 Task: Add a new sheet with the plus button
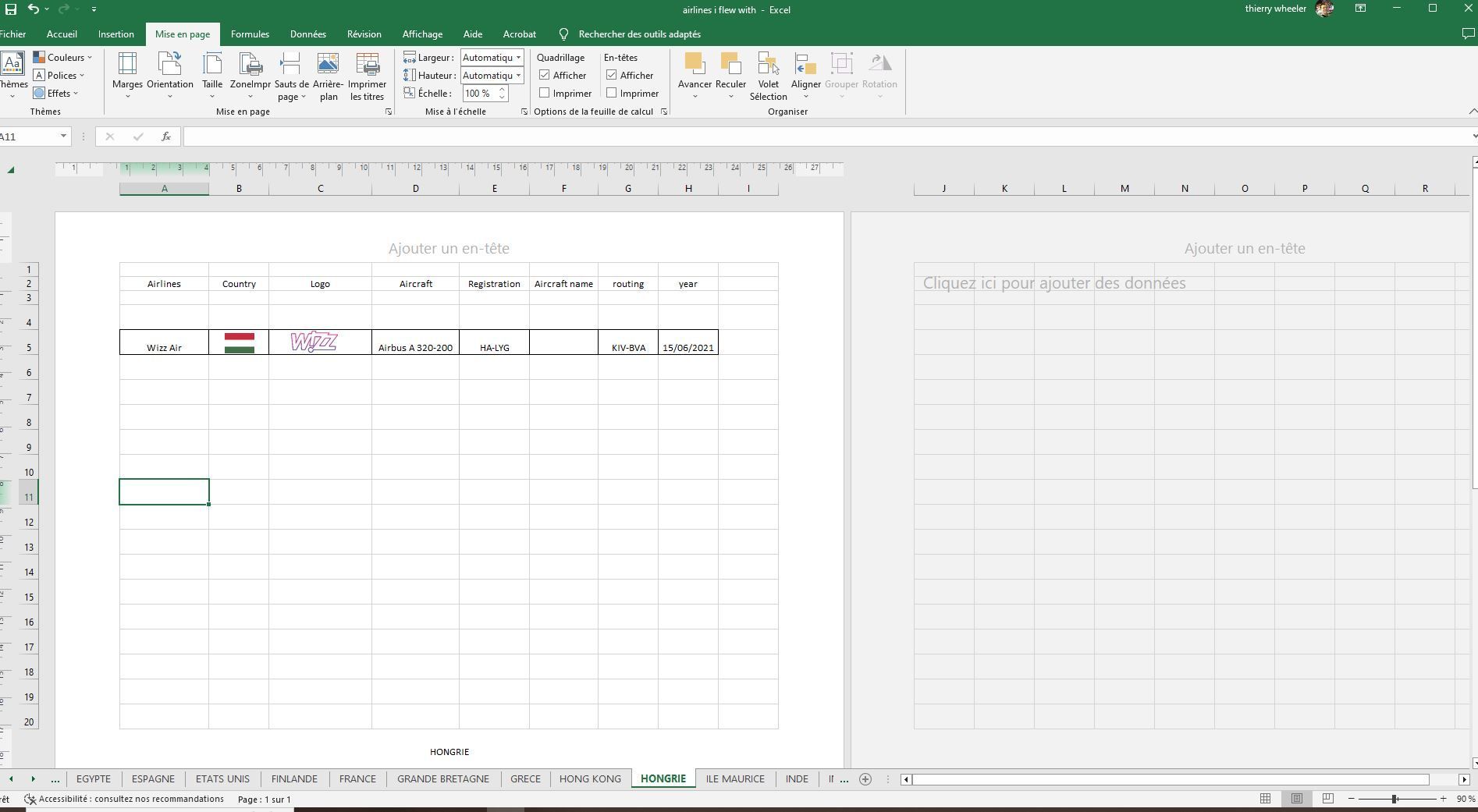point(865,778)
